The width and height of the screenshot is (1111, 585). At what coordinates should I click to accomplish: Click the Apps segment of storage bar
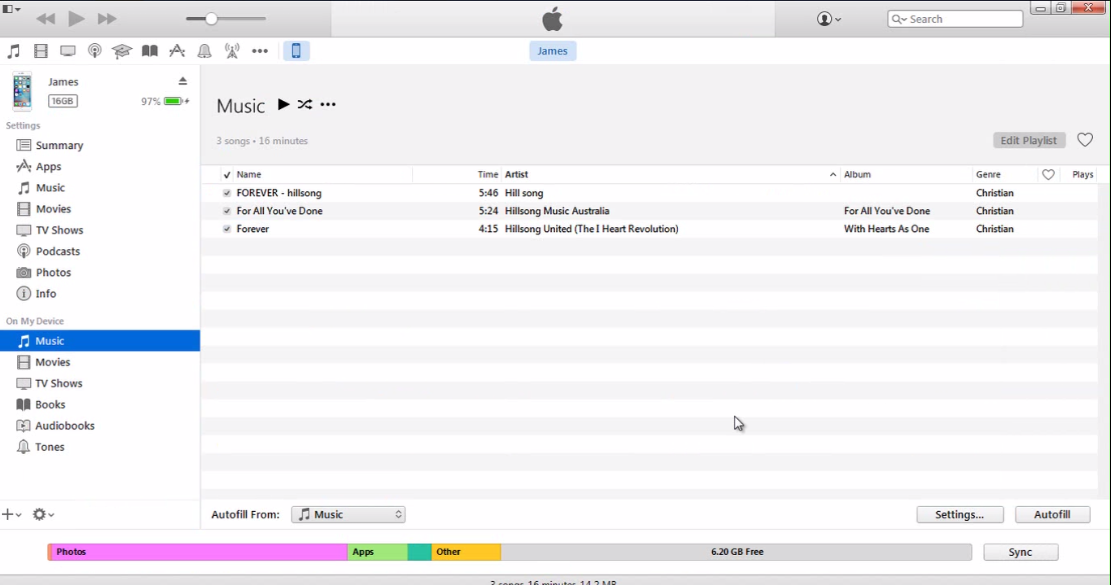click(377, 552)
